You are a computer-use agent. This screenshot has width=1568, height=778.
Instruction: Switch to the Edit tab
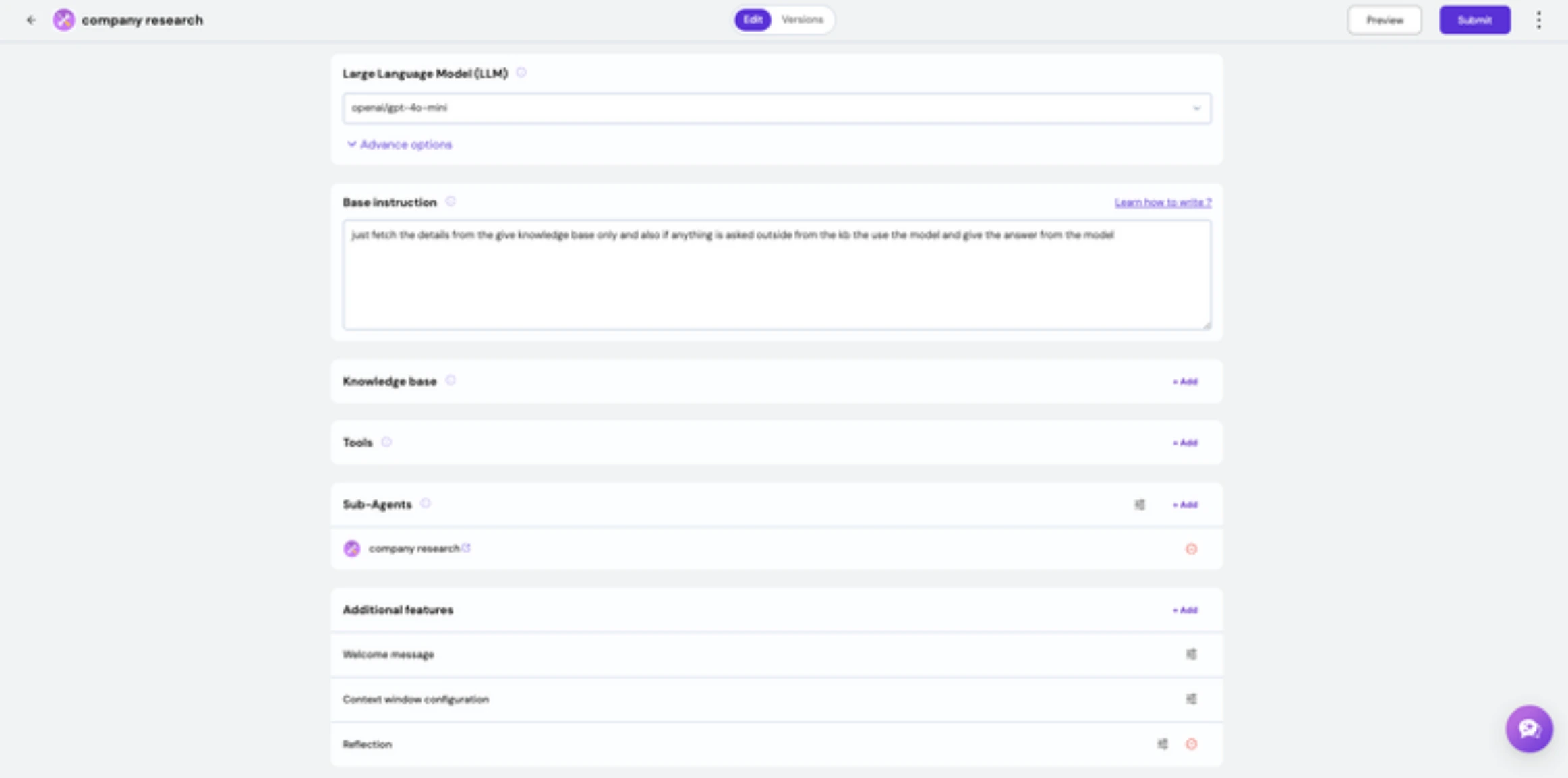[x=753, y=20]
